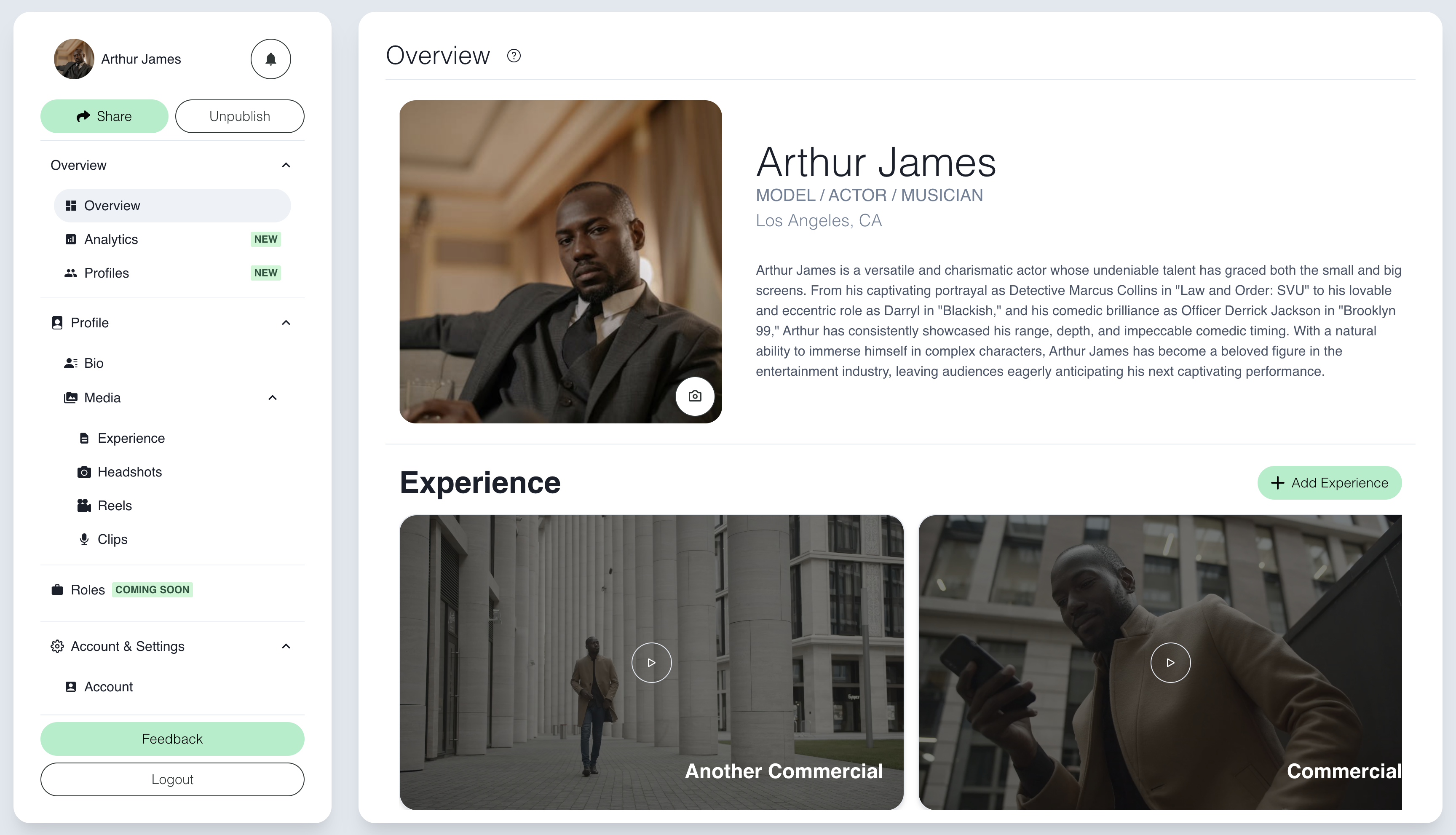1456x835 pixels.
Task: Open audio Clips from the sidebar
Action: [x=112, y=540]
